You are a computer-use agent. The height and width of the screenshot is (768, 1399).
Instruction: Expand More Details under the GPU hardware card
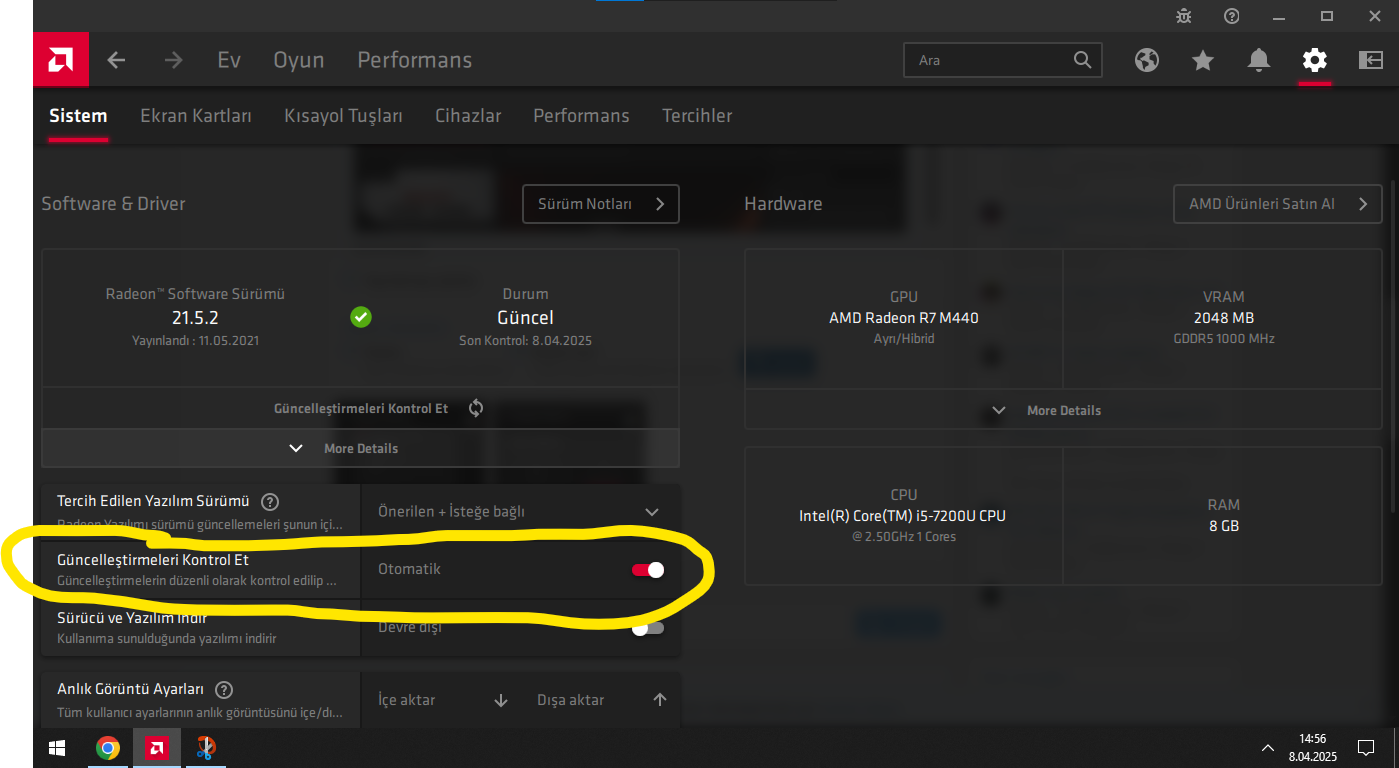pyautogui.click(x=1063, y=410)
